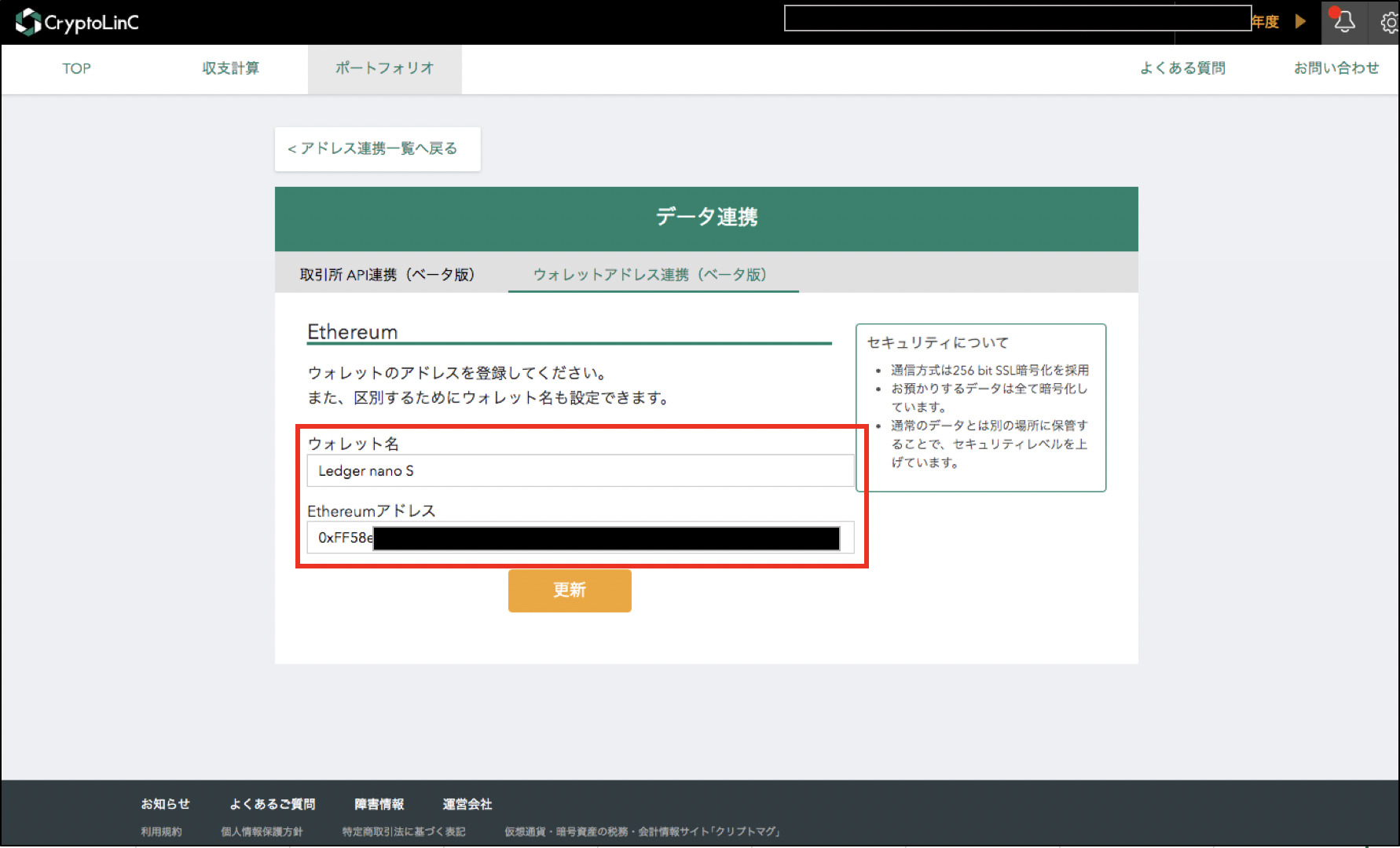Select the ウォレットアドレス連携 tab
1400x848 pixels.
[651, 274]
